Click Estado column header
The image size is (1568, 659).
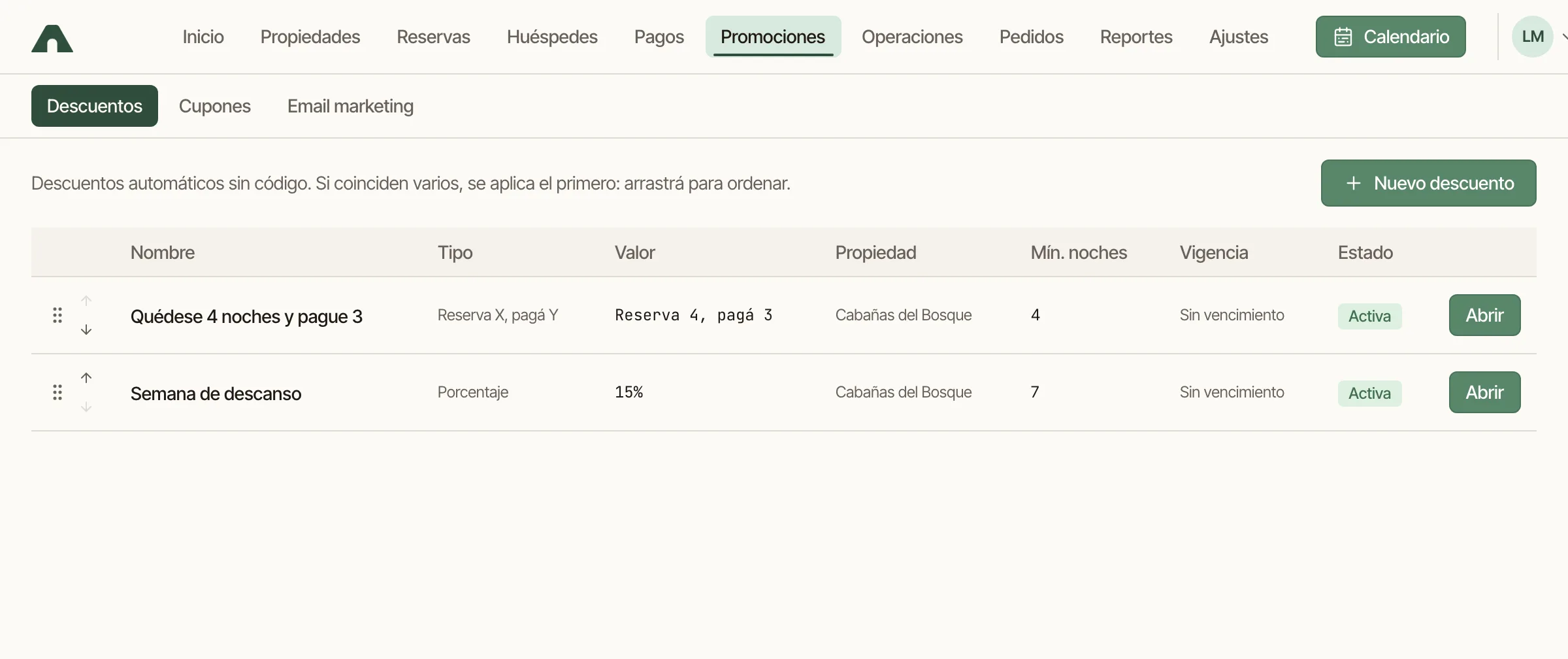click(1365, 252)
